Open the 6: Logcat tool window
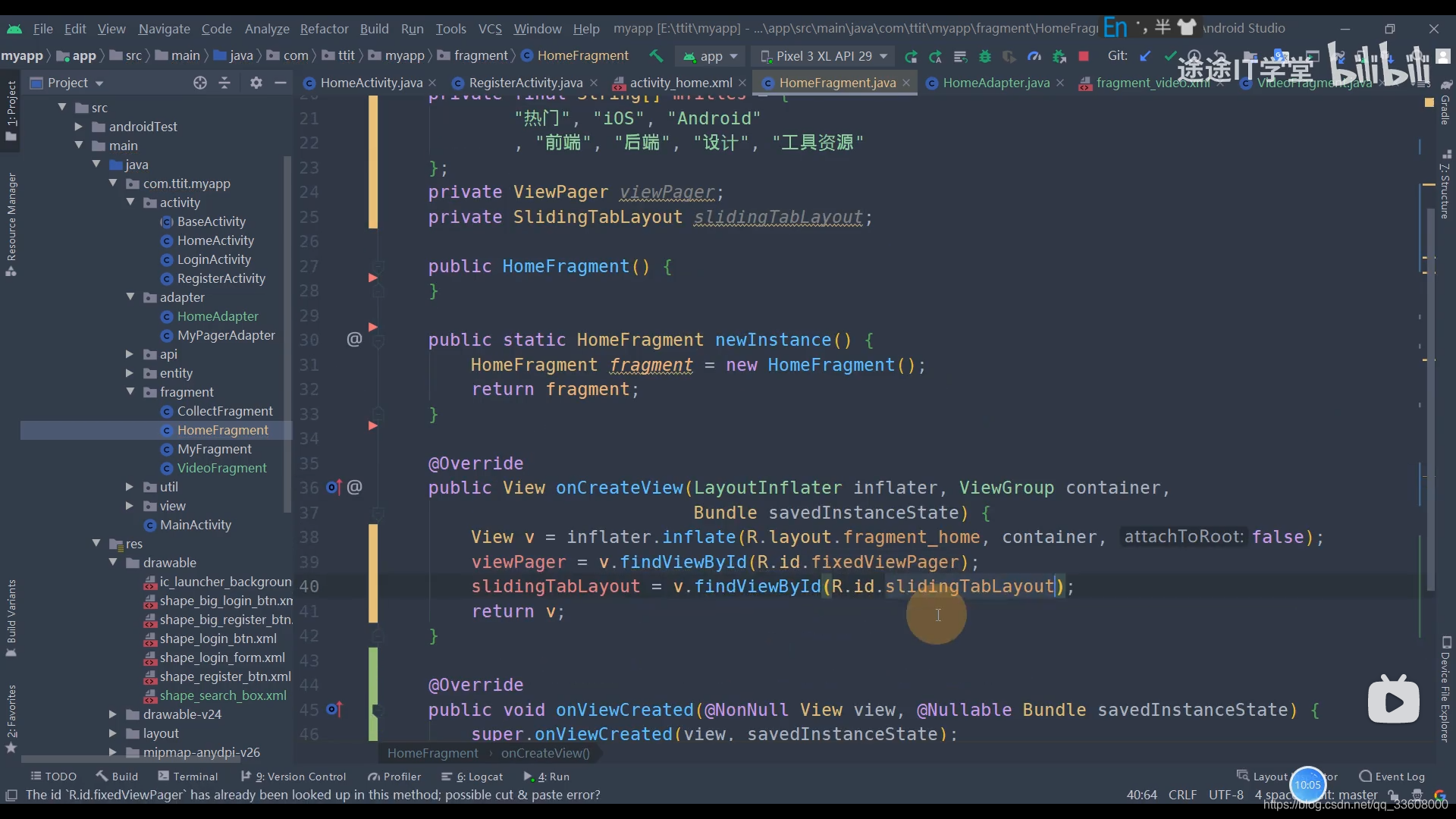Screen dimensions: 1456x819 point(472,777)
